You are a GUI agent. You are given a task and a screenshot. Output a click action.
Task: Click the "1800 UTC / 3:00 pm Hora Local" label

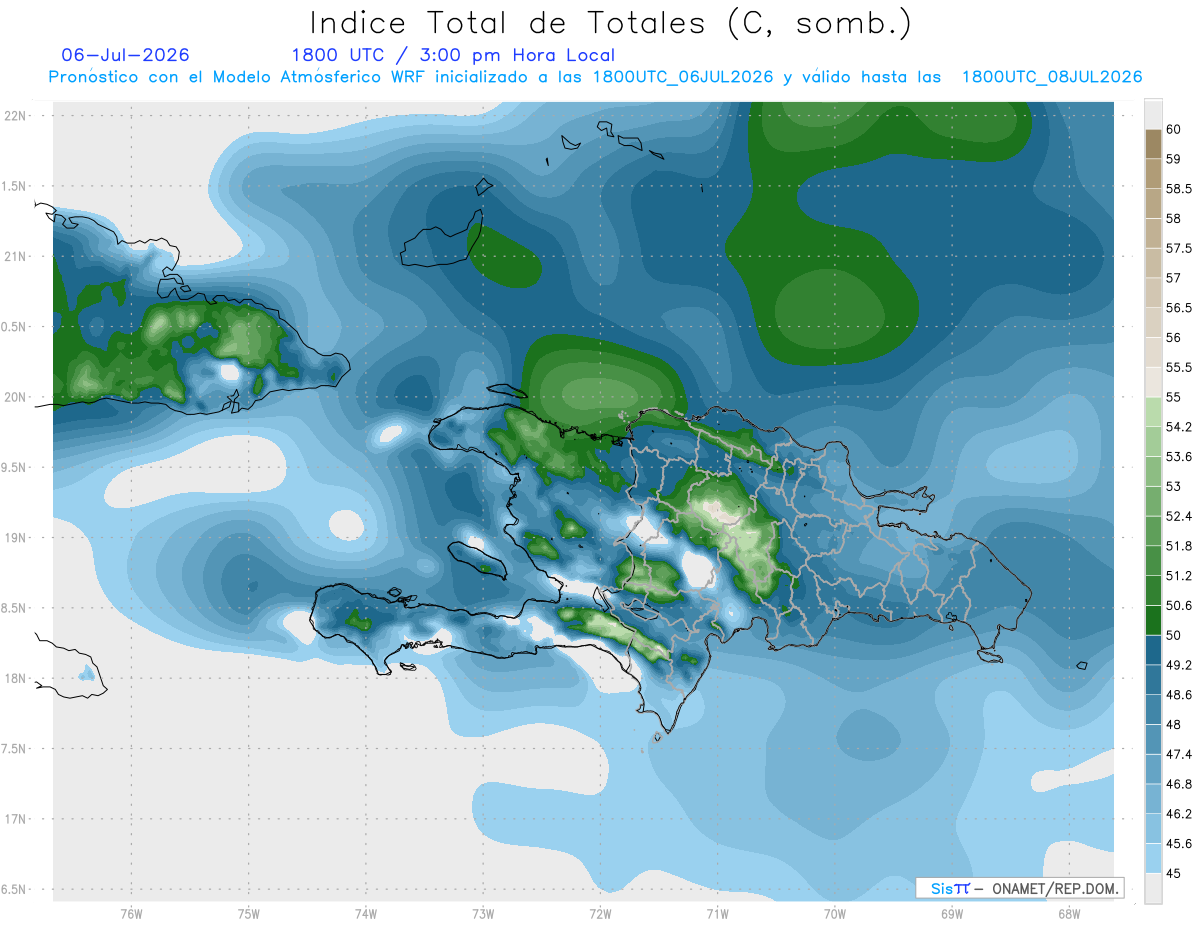[x=453, y=55]
